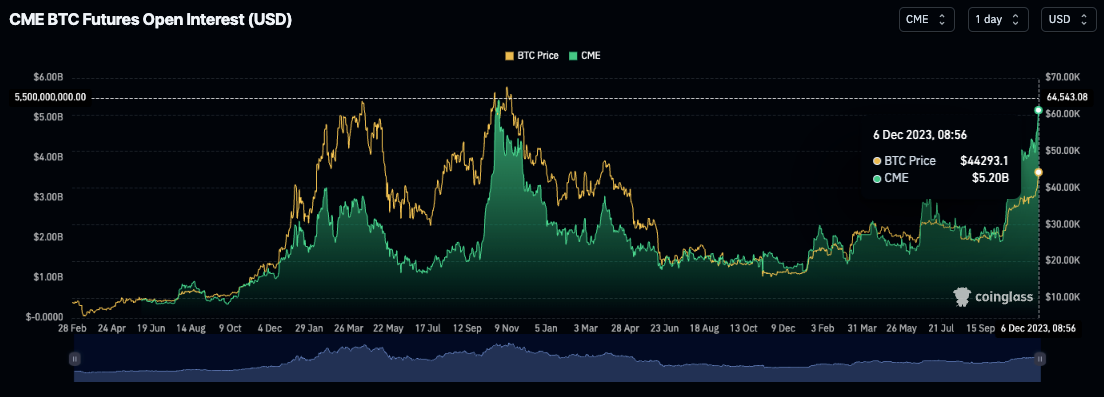Grab the left range slider handle
This screenshot has width=1104, height=397.
coord(75,359)
